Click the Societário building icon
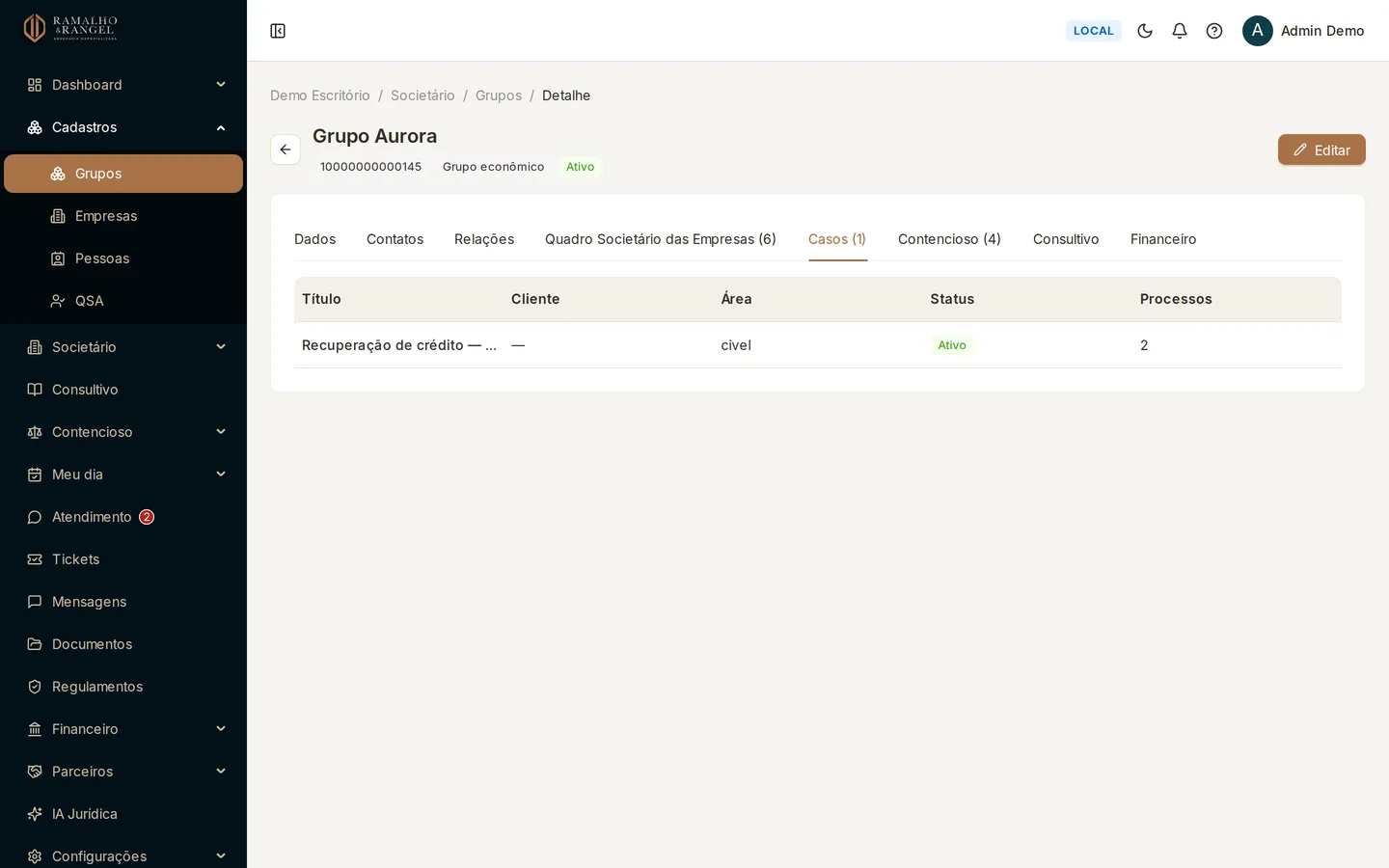This screenshot has height=868, width=1389. point(35,347)
